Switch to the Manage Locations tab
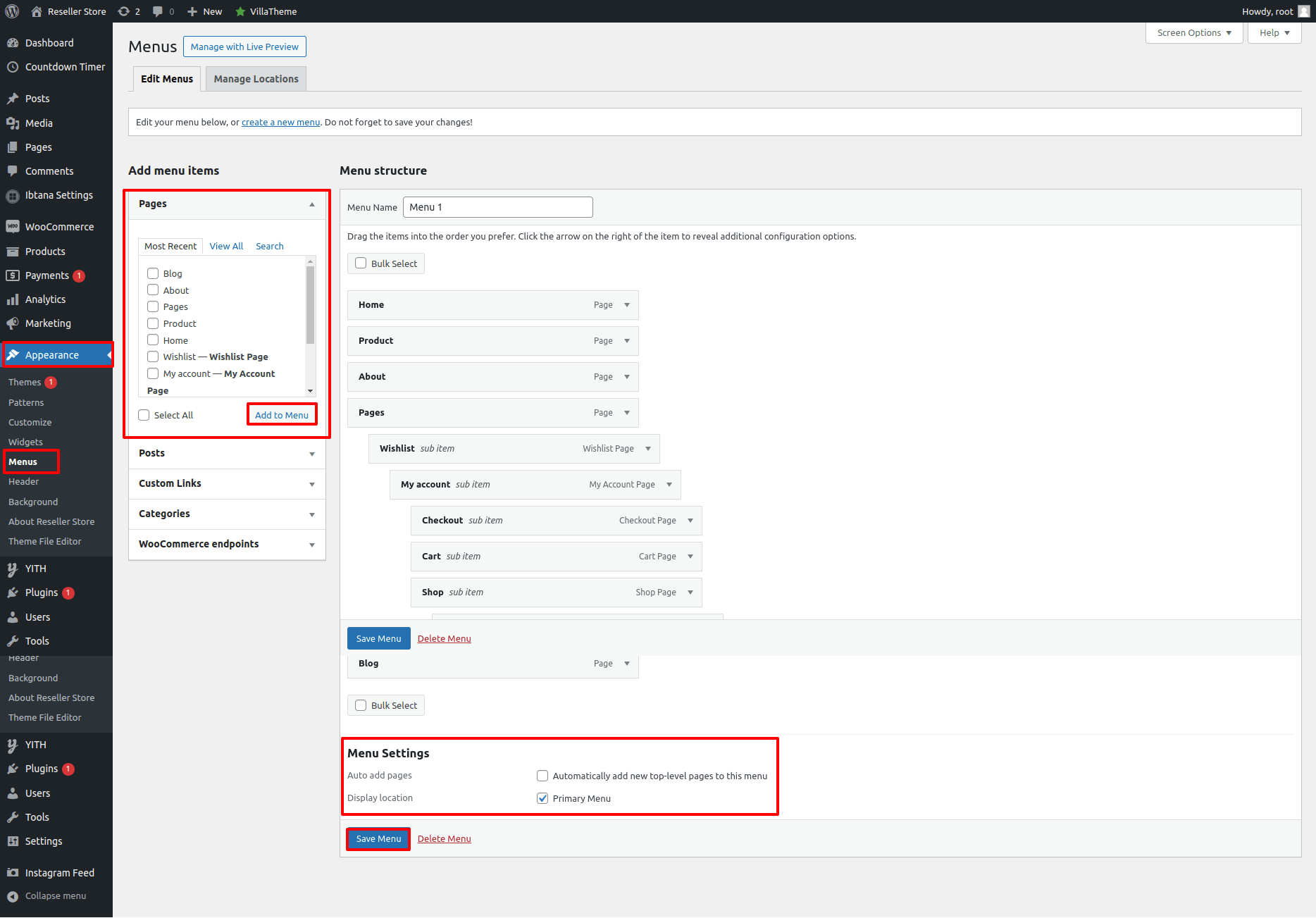The image size is (1316, 918). coord(256,79)
